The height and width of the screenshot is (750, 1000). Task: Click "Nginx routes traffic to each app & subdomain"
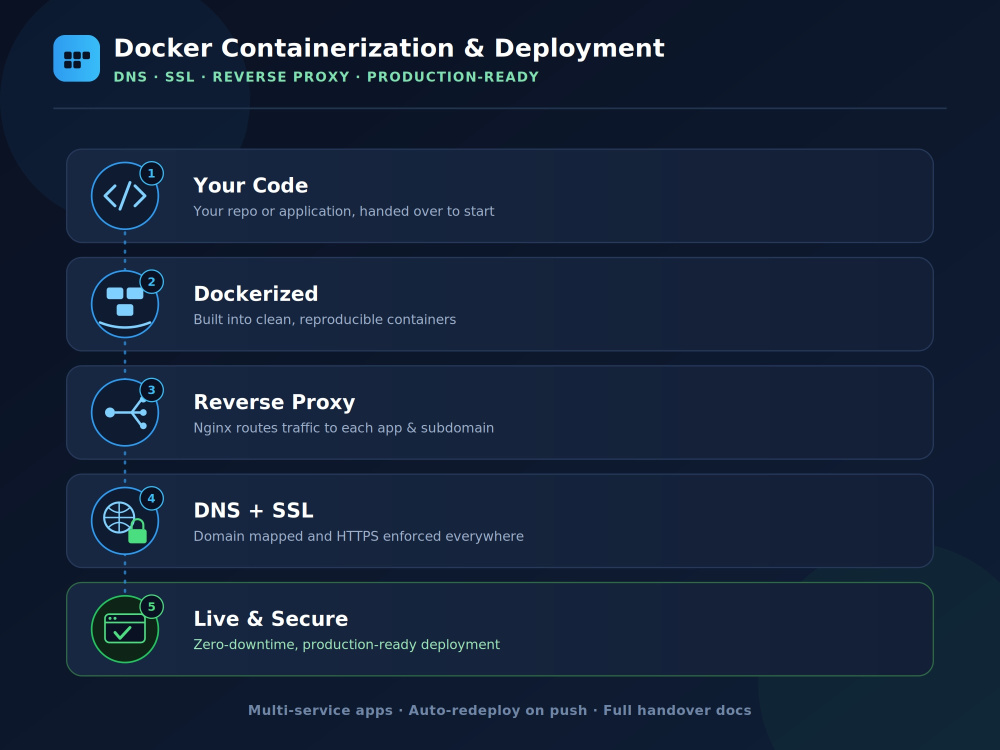(344, 428)
